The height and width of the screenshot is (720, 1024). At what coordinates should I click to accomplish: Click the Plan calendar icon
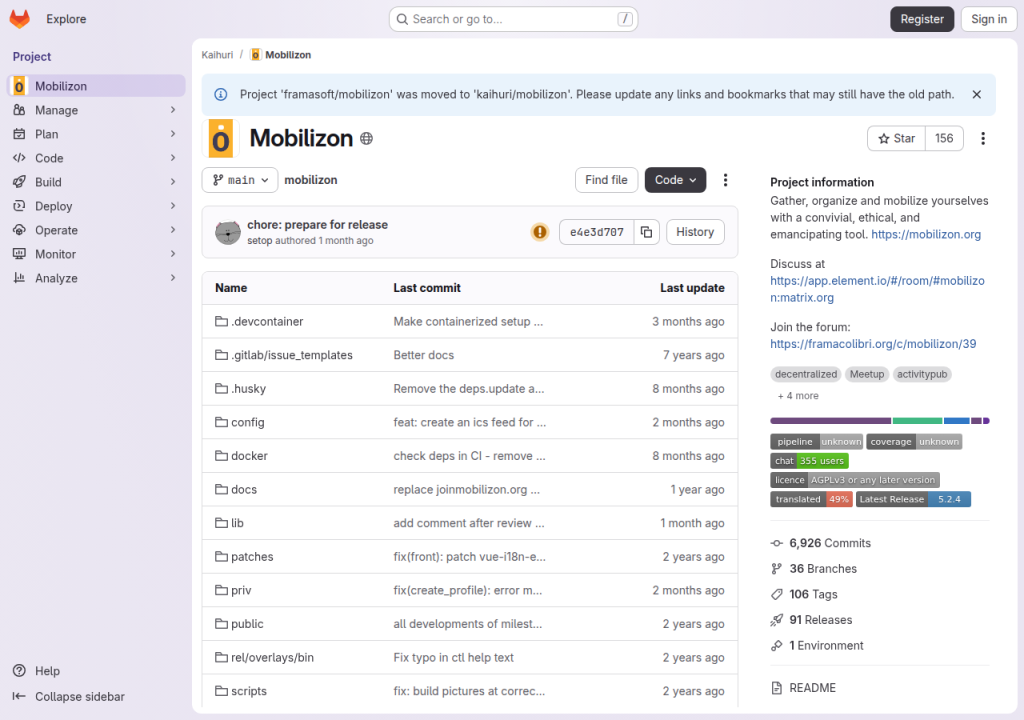pyautogui.click(x=20, y=134)
